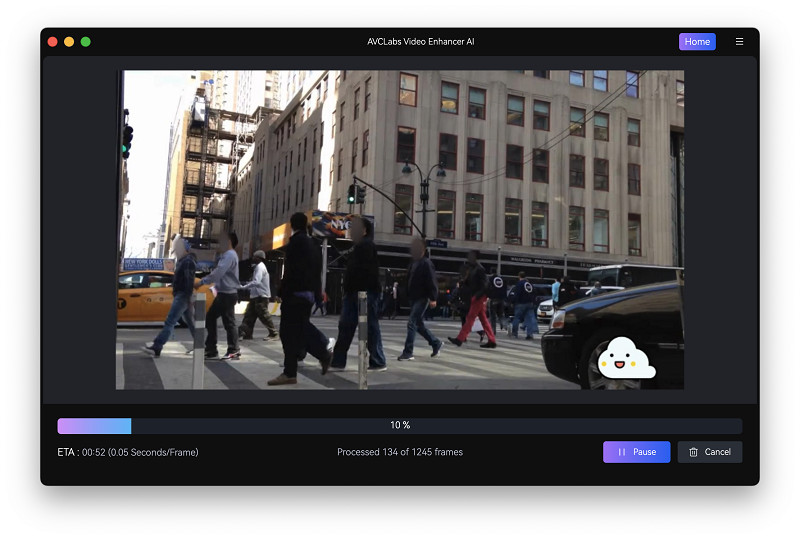The width and height of the screenshot is (800, 539).
Task: Click the pause icon inside Pause button
Action: [621, 452]
